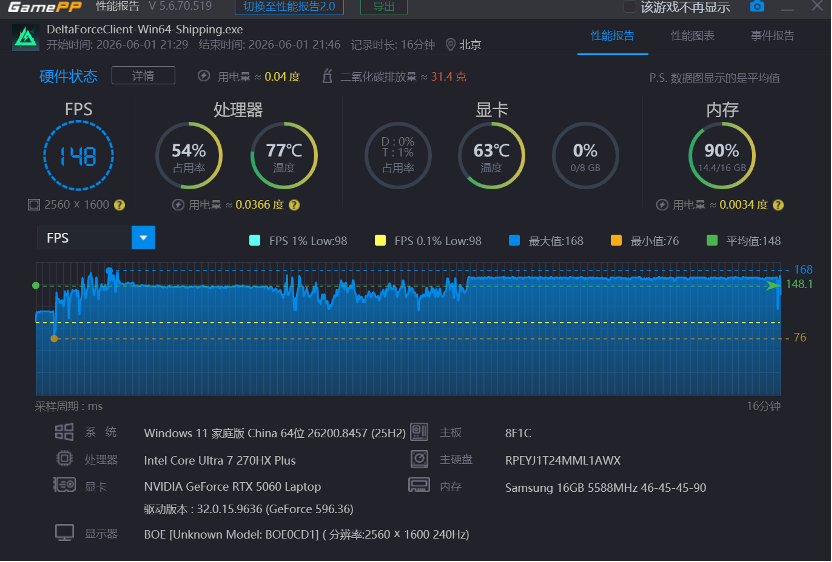Click the GPU D:0% T:1% usage gauge
The width and height of the screenshot is (832, 562).
pyautogui.click(x=398, y=156)
